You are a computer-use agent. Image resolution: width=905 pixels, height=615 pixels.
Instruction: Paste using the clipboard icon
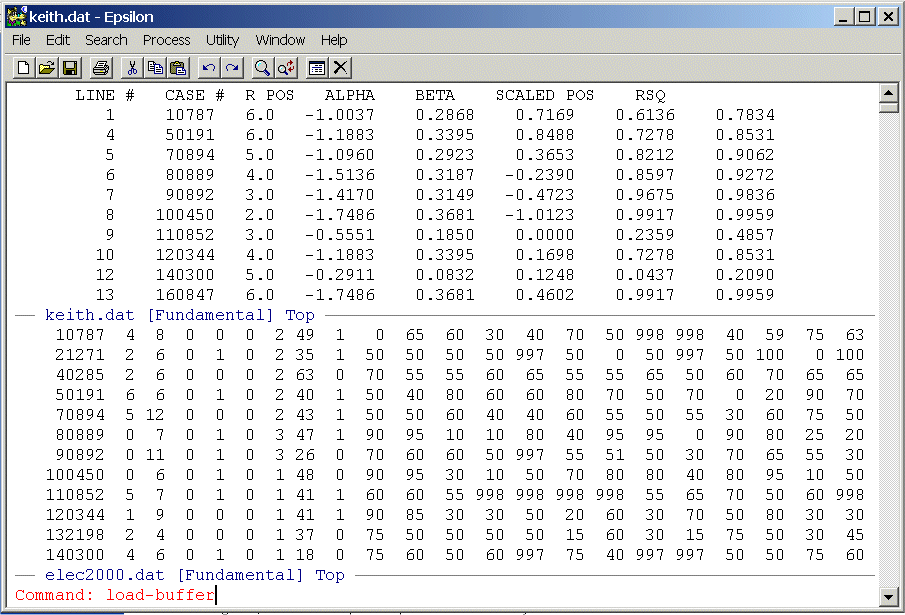178,68
